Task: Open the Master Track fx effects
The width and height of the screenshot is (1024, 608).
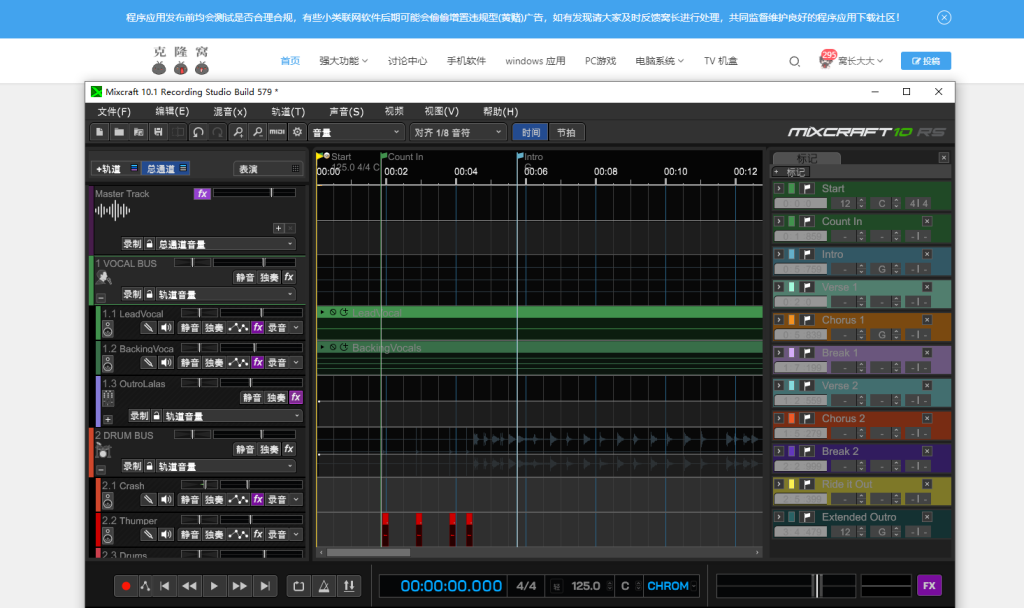Action: click(202, 193)
